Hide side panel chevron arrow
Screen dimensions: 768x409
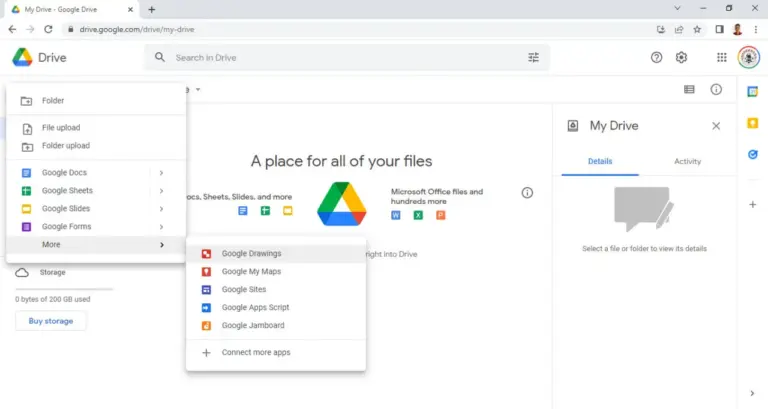tap(752, 393)
